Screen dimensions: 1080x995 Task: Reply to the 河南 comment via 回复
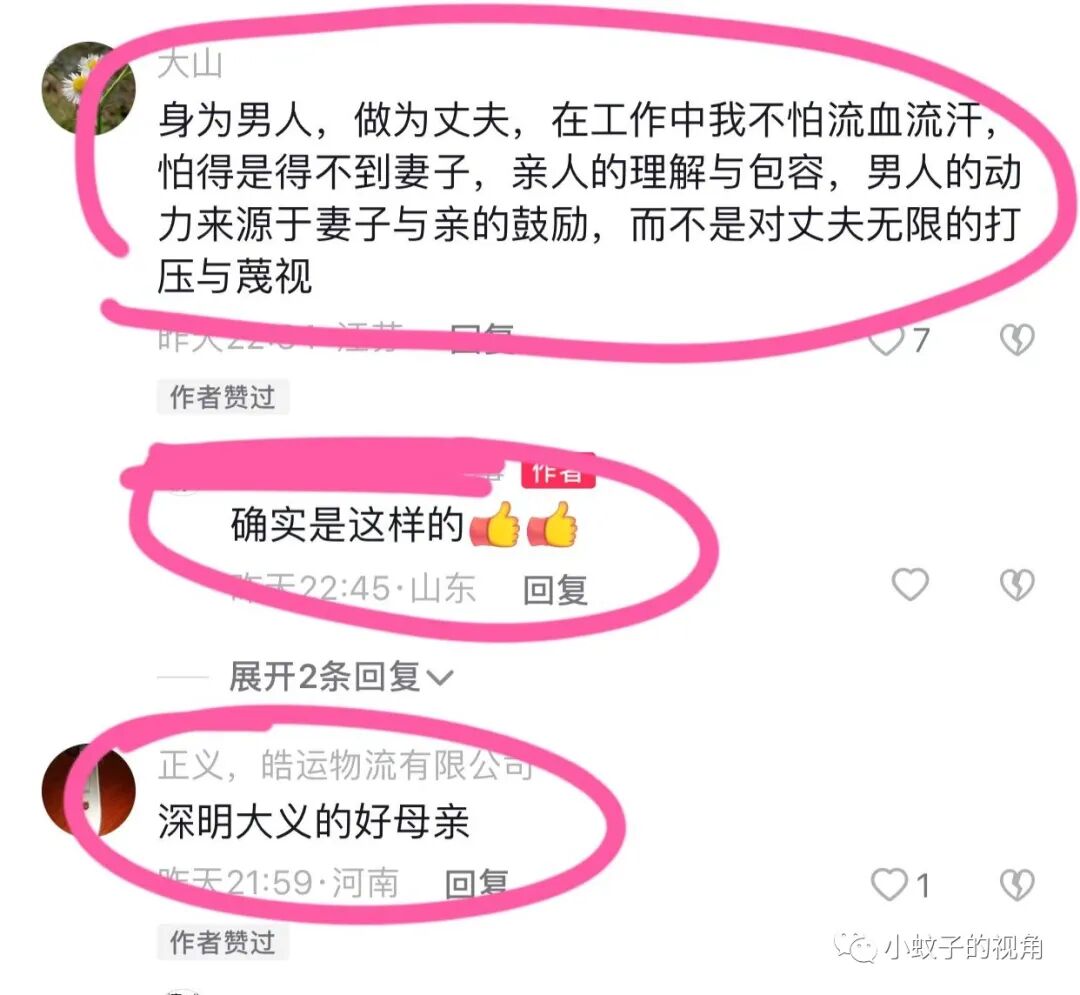477,883
